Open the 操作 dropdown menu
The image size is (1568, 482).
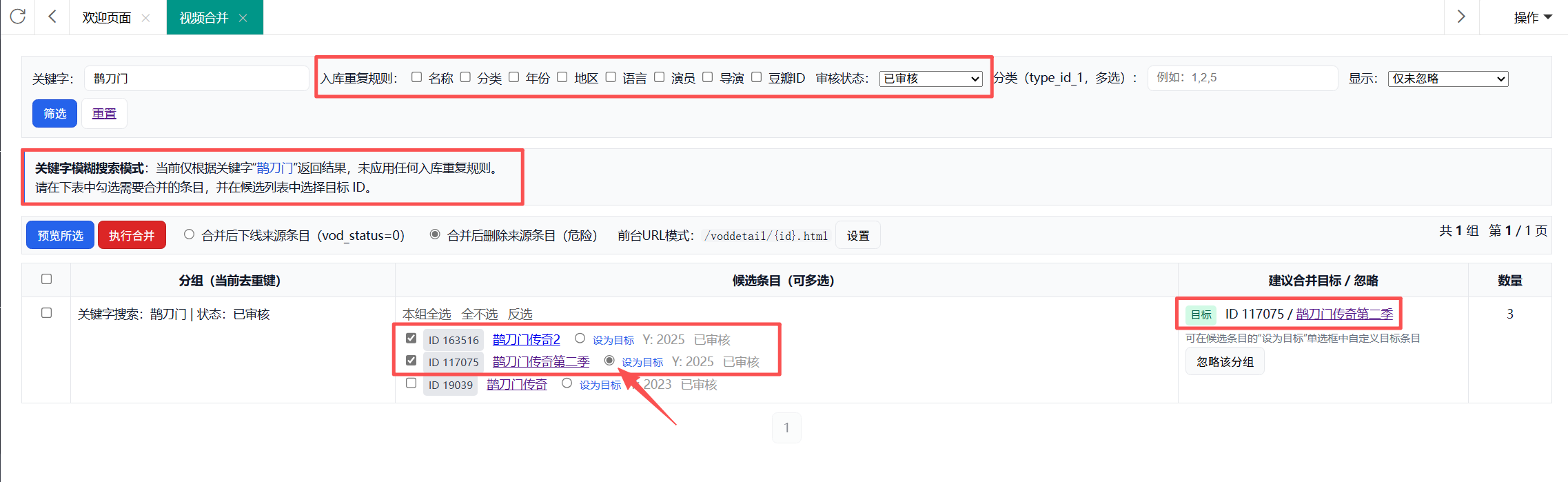(x=1532, y=17)
